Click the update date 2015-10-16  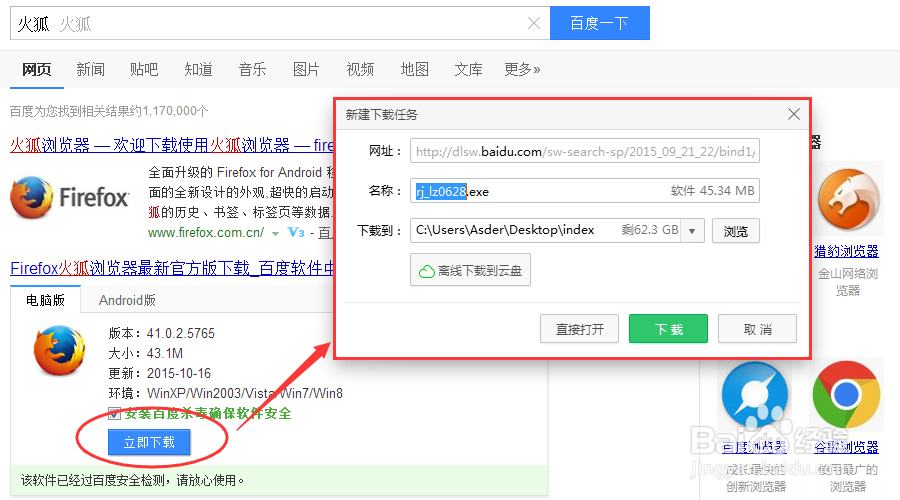(179, 373)
